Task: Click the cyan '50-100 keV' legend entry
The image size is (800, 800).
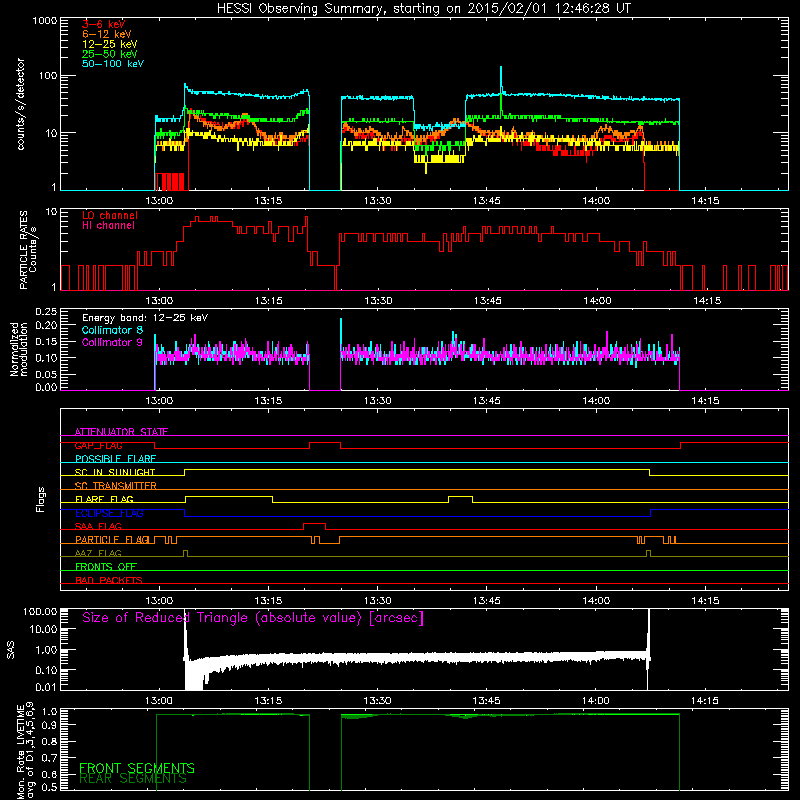Action: click(113, 64)
